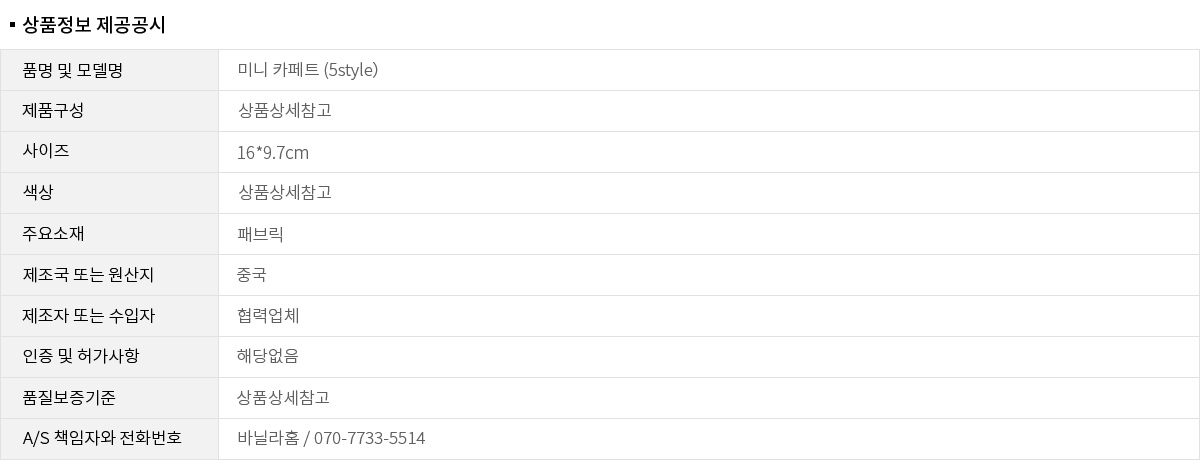Click the 인증 및 허가사항 label
The height and width of the screenshot is (475, 1200).
[x=81, y=357]
